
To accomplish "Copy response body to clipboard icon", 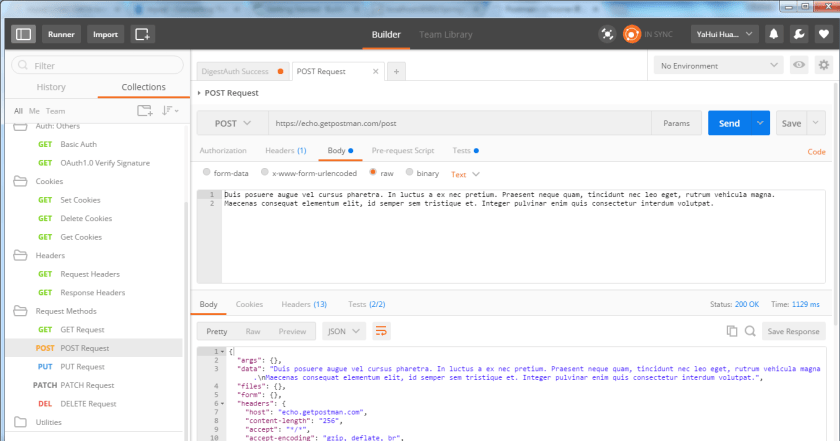I will coord(732,331).
